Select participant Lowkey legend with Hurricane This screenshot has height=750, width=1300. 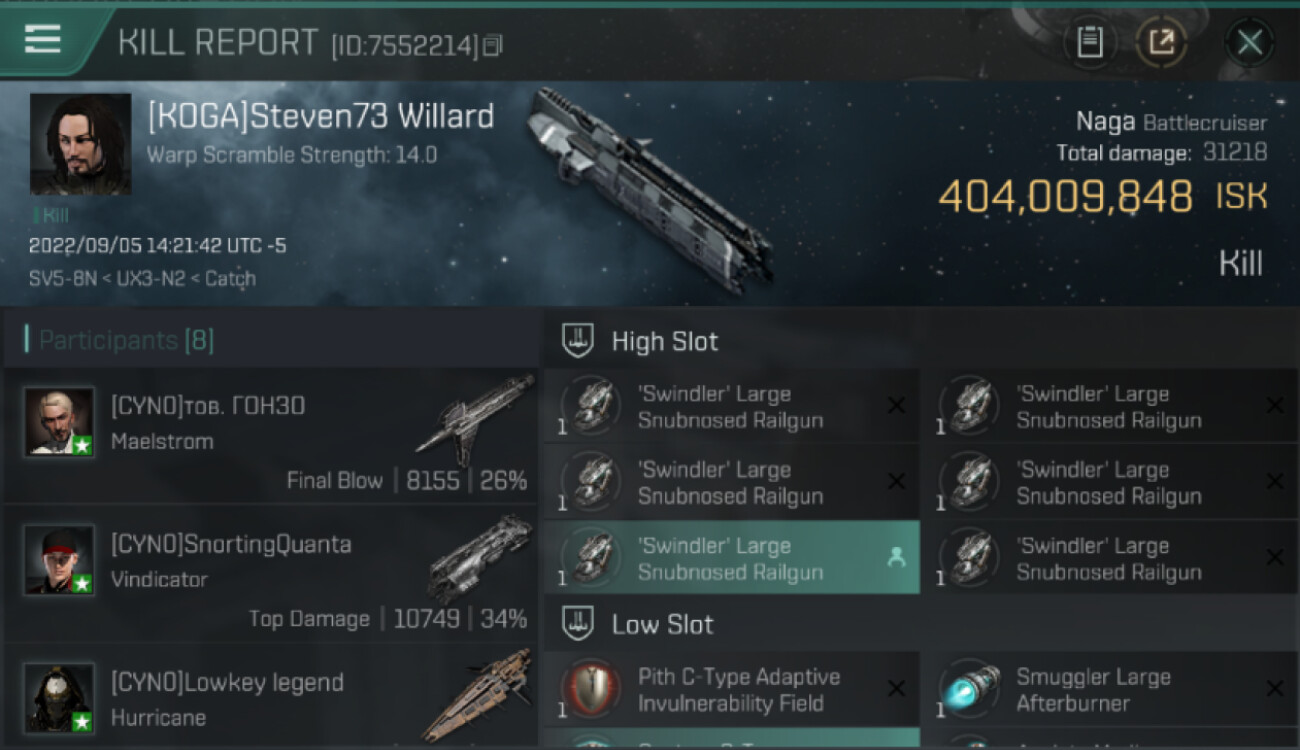pos(271,697)
